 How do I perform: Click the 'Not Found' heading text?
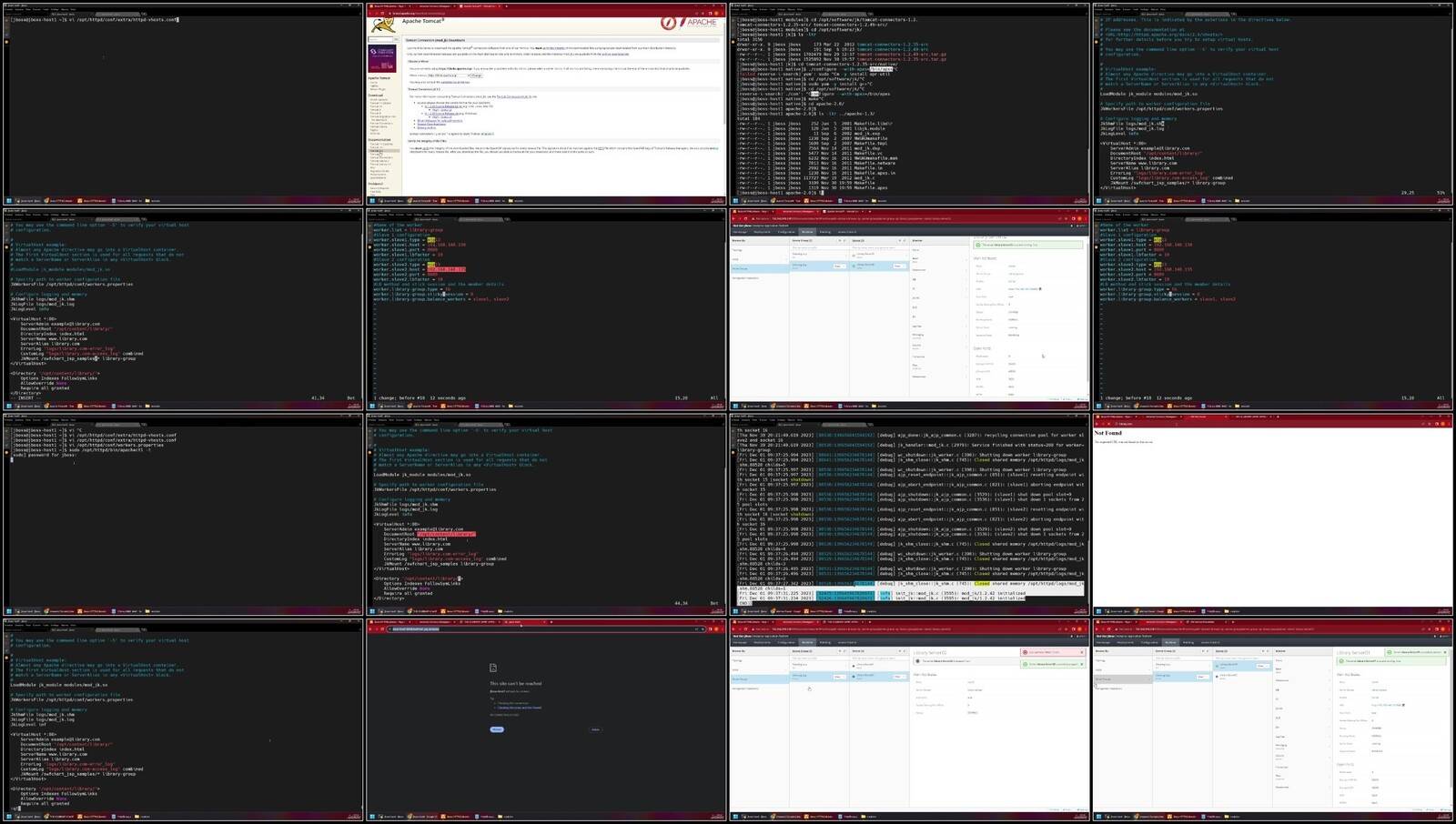coord(1108,433)
